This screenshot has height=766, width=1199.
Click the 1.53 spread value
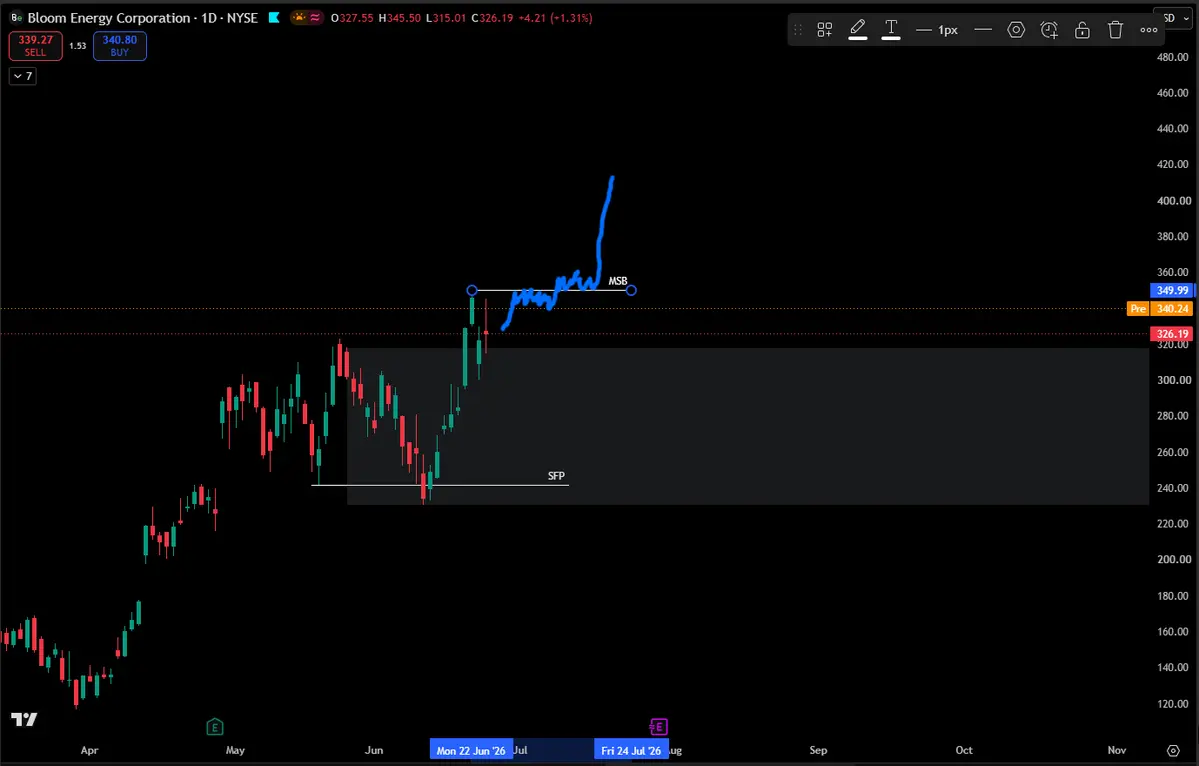77,46
